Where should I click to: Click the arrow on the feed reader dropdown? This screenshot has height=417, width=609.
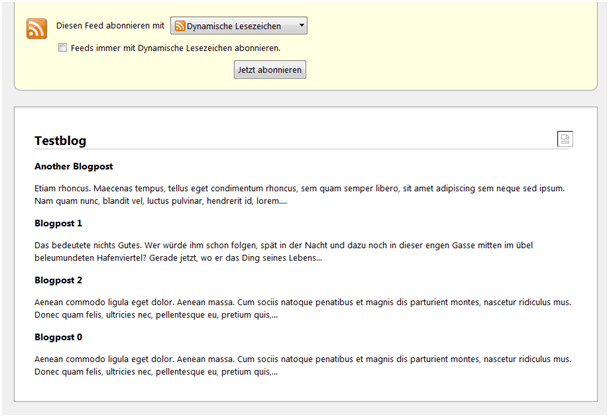coord(301,26)
